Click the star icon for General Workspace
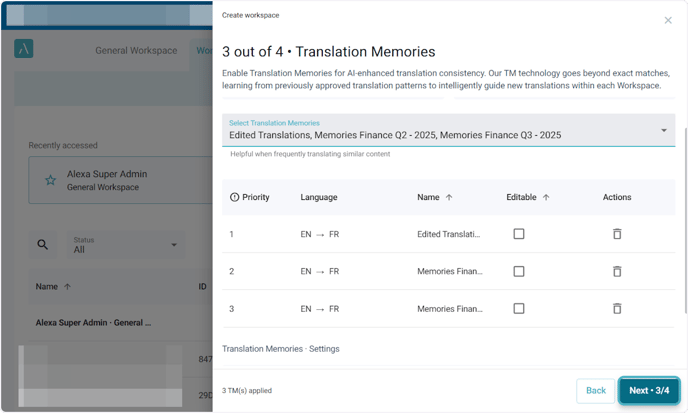 click(50, 180)
